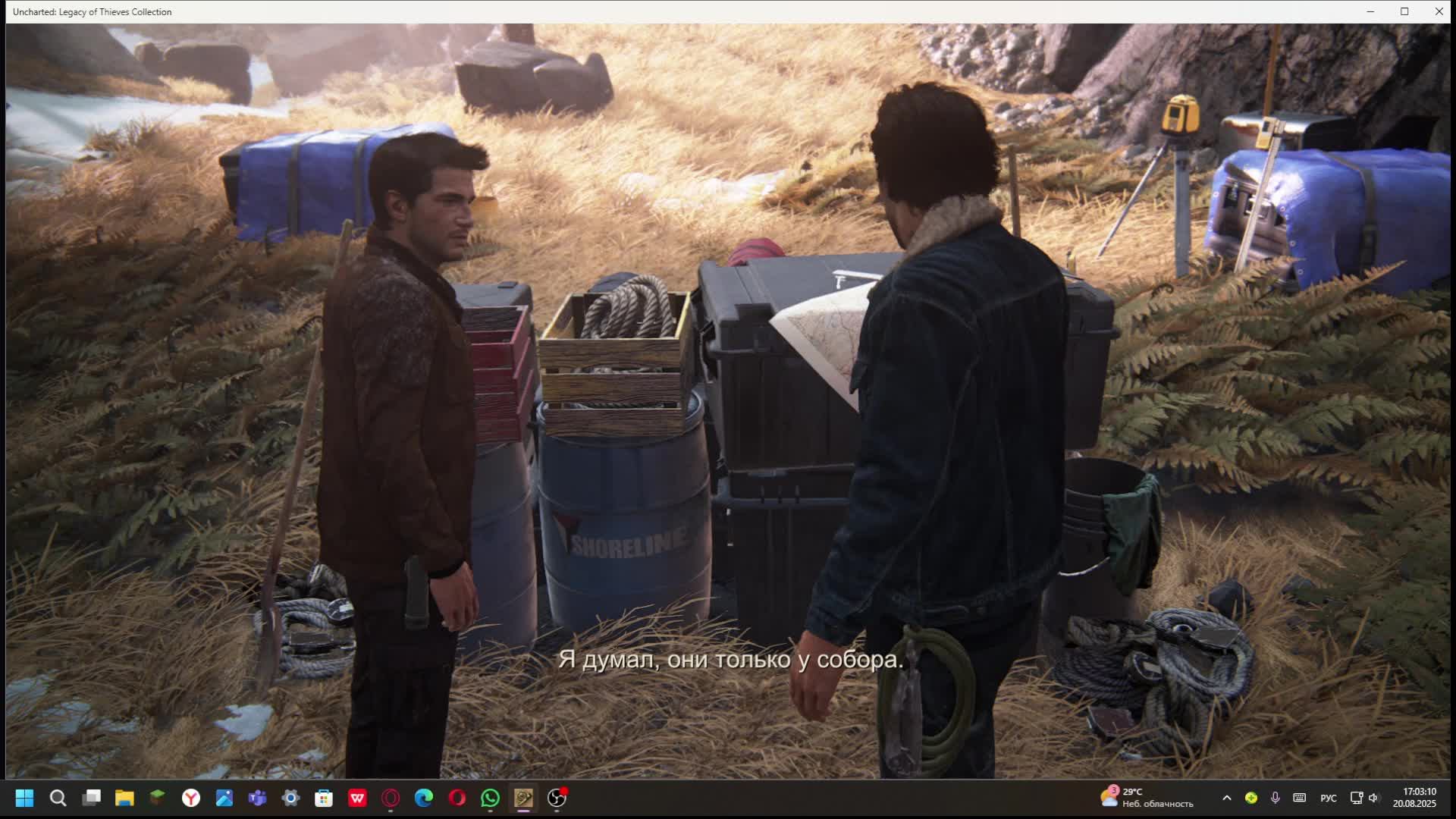Open WPS Office from taskbar
This screenshot has width=1456, height=819.
pyautogui.click(x=357, y=798)
